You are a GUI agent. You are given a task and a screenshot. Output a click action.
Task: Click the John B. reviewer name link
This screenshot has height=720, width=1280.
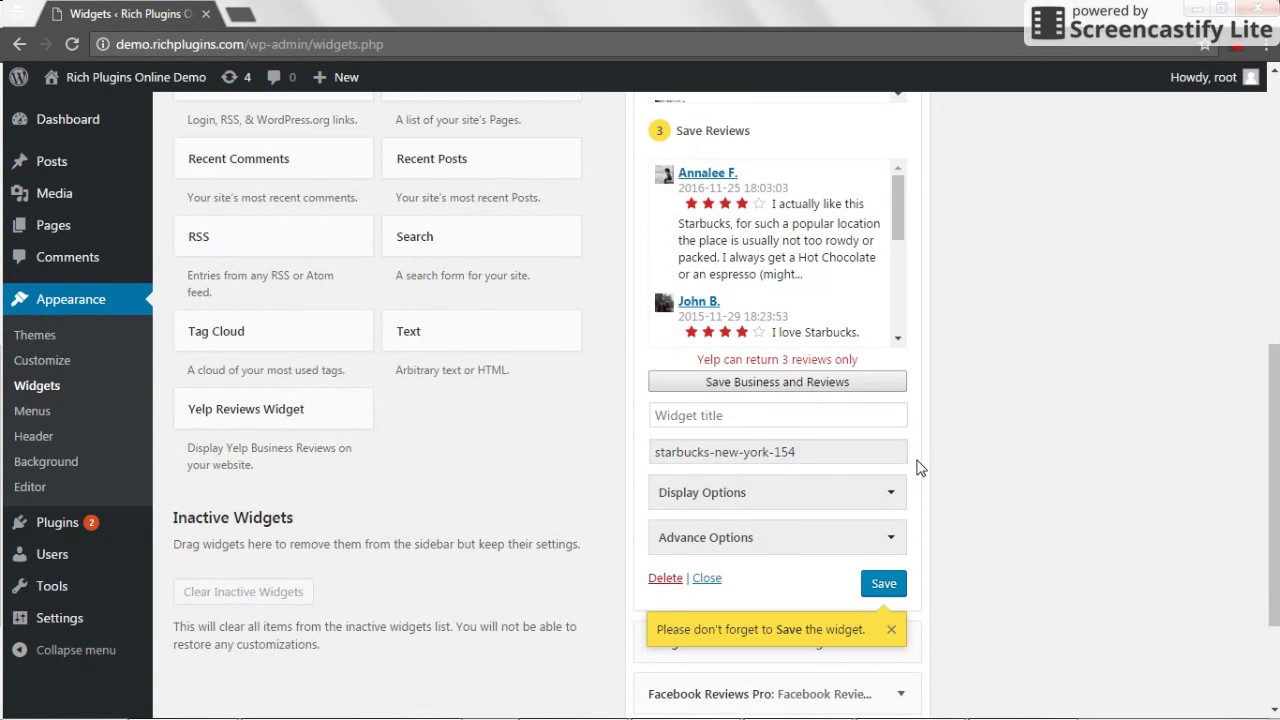[699, 301]
